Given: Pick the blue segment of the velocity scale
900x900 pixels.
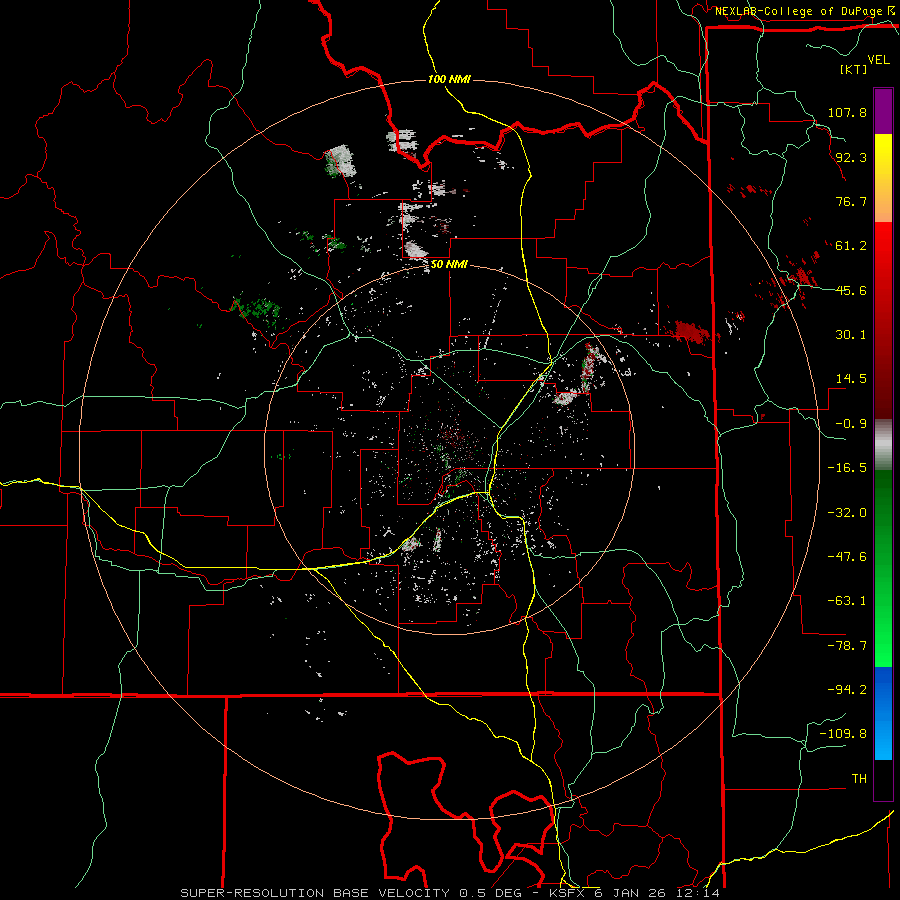Looking at the screenshot, I should pyautogui.click(x=883, y=713).
